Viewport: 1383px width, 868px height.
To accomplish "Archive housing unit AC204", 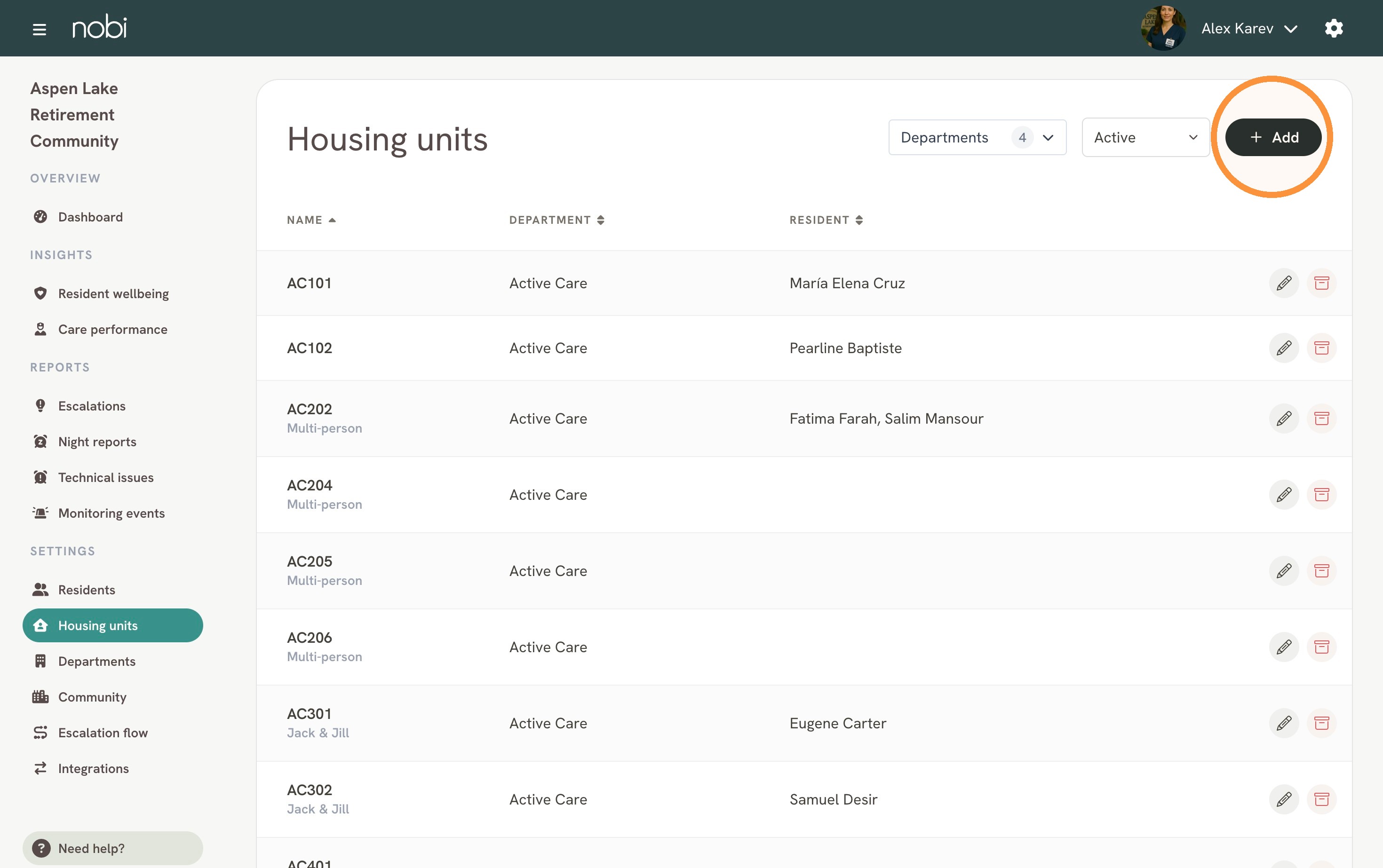I will (x=1321, y=495).
